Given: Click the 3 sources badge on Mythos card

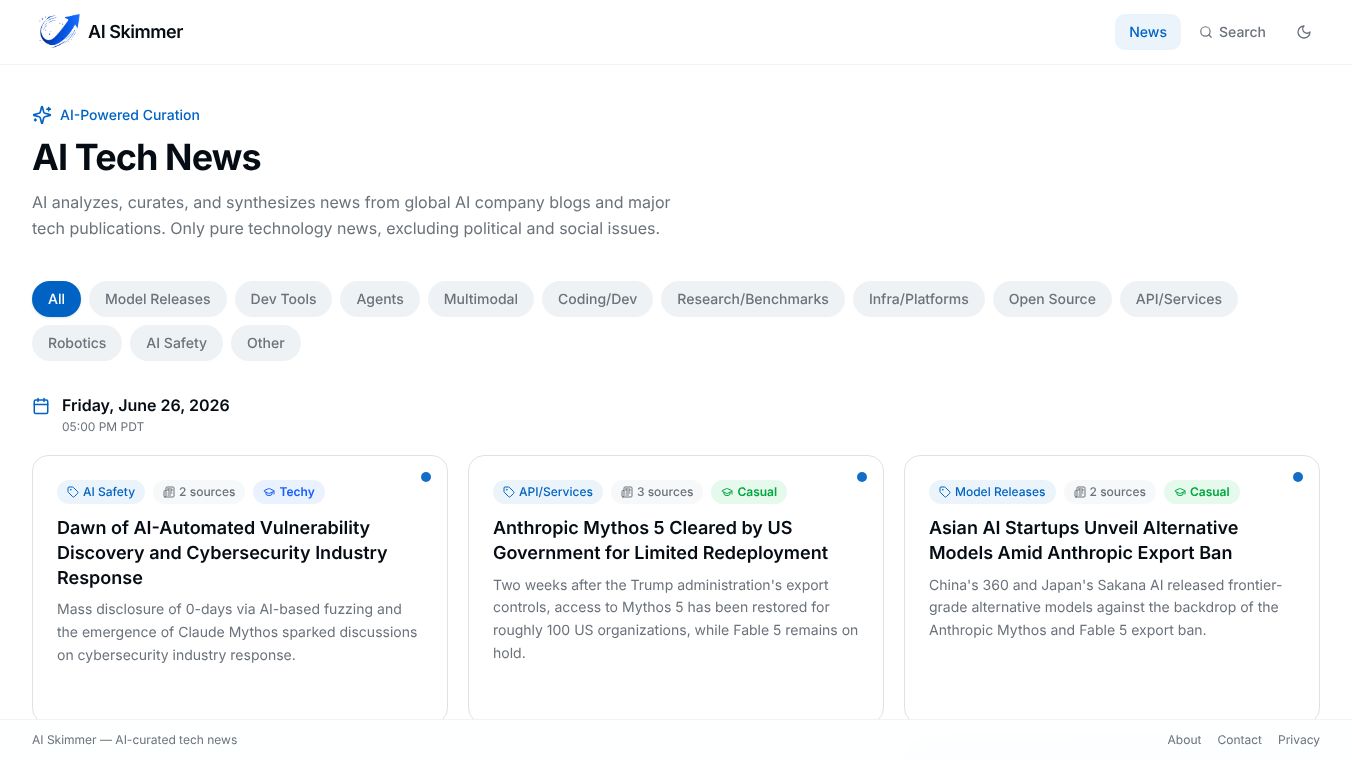Looking at the screenshot, I should click(x=657, y=492).
